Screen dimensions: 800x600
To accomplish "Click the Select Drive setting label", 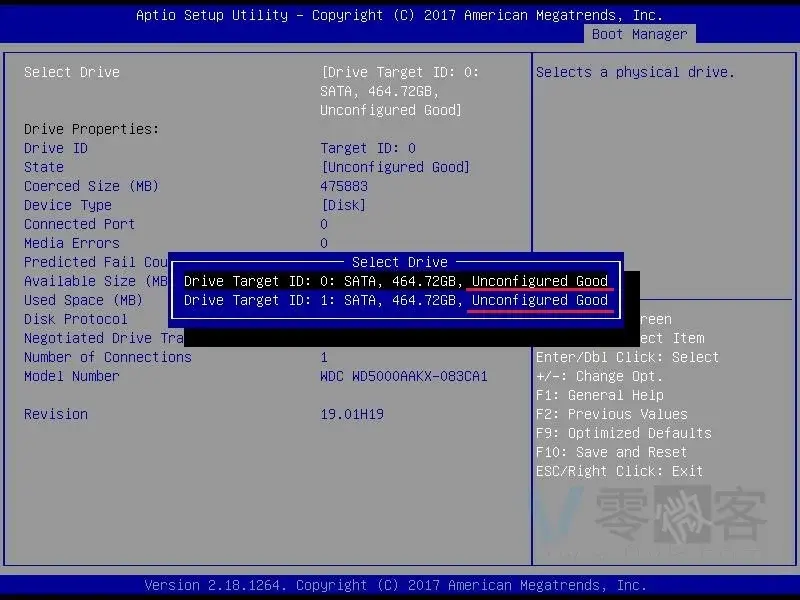I will pos(72,72).
